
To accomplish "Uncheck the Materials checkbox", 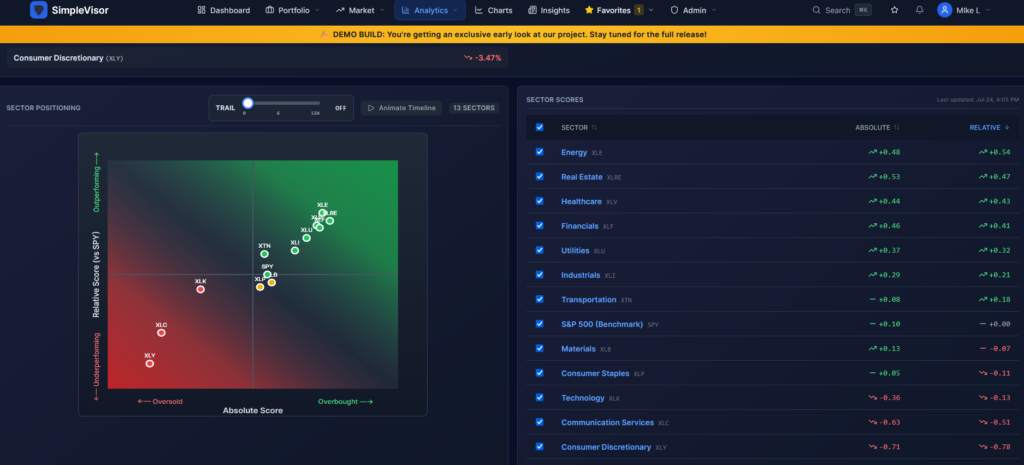I will point(539,348).
